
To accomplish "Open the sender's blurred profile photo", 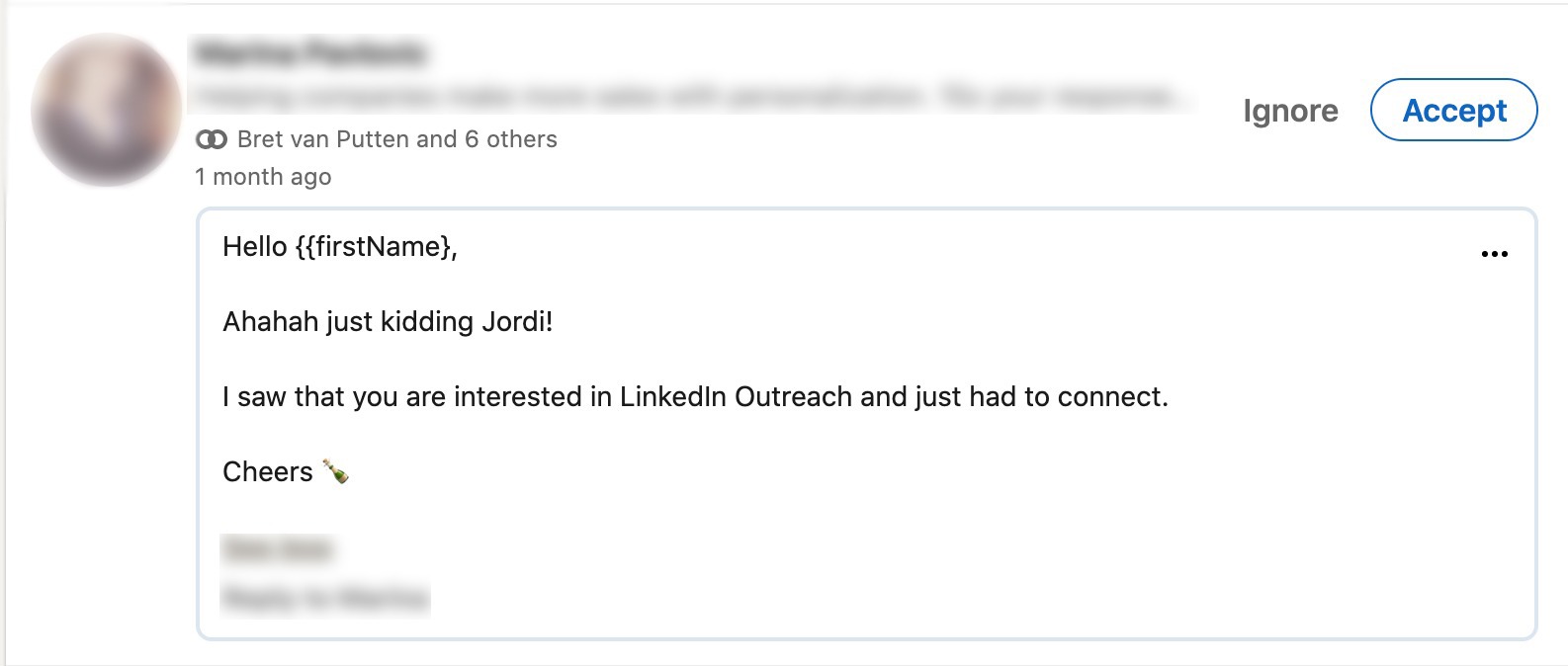I will 107,110.
